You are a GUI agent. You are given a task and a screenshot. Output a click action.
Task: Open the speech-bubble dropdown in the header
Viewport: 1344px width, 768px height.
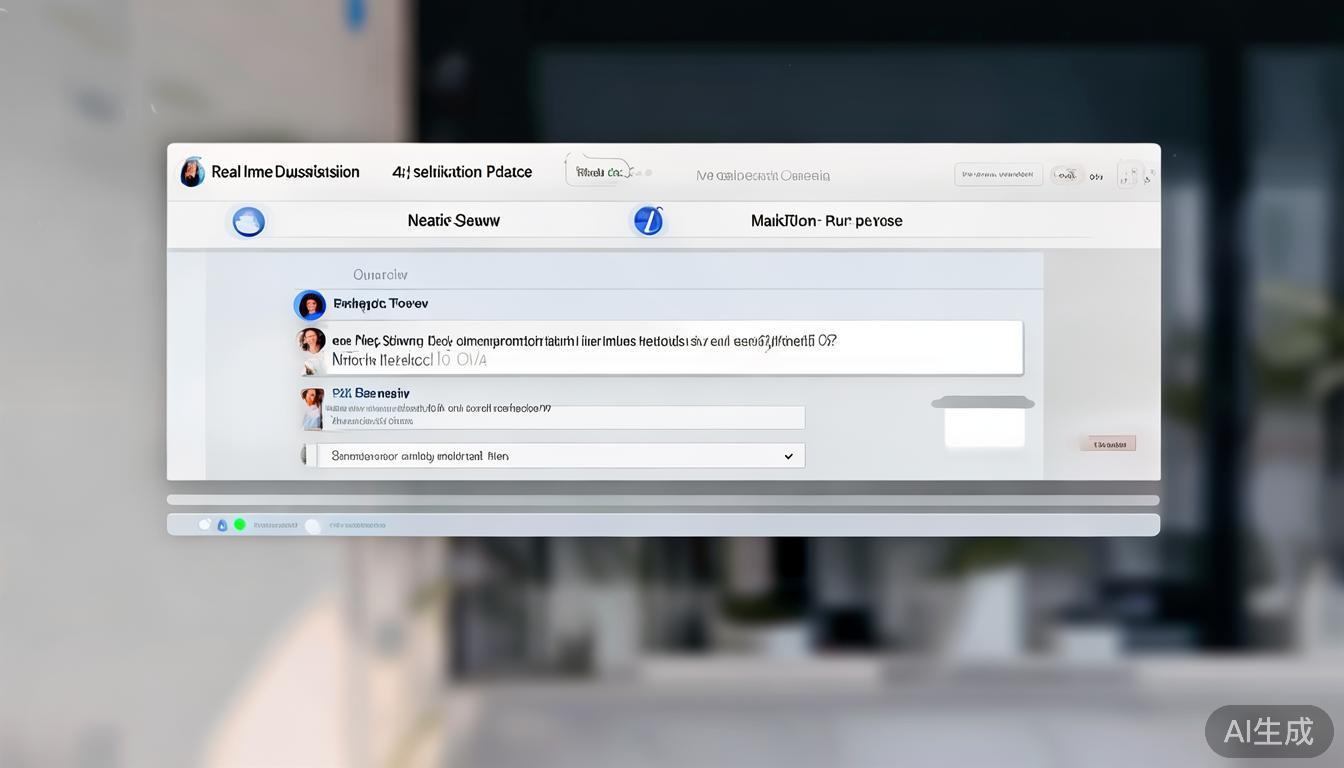[599, 172]
